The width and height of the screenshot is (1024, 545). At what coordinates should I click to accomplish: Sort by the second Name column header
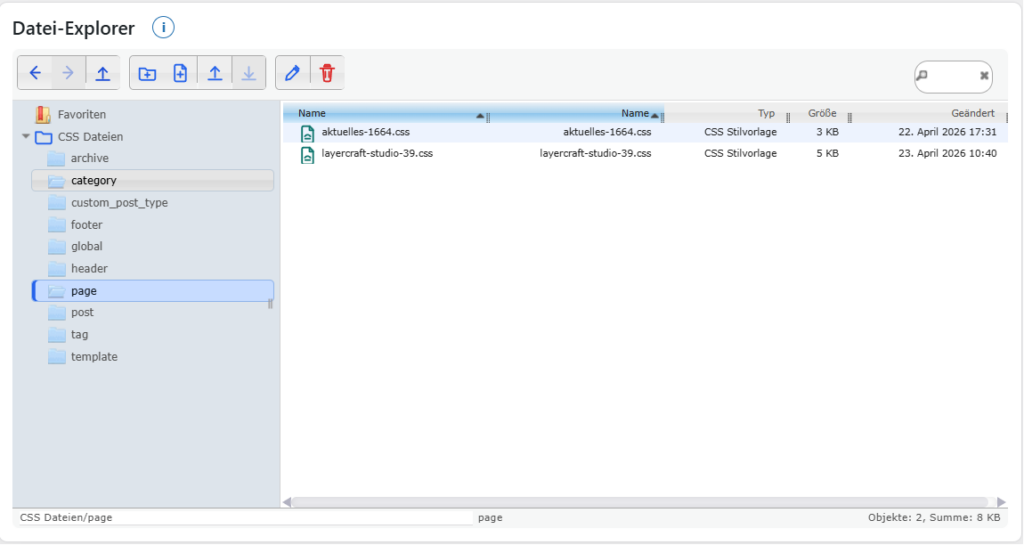[x=577, y=114]
